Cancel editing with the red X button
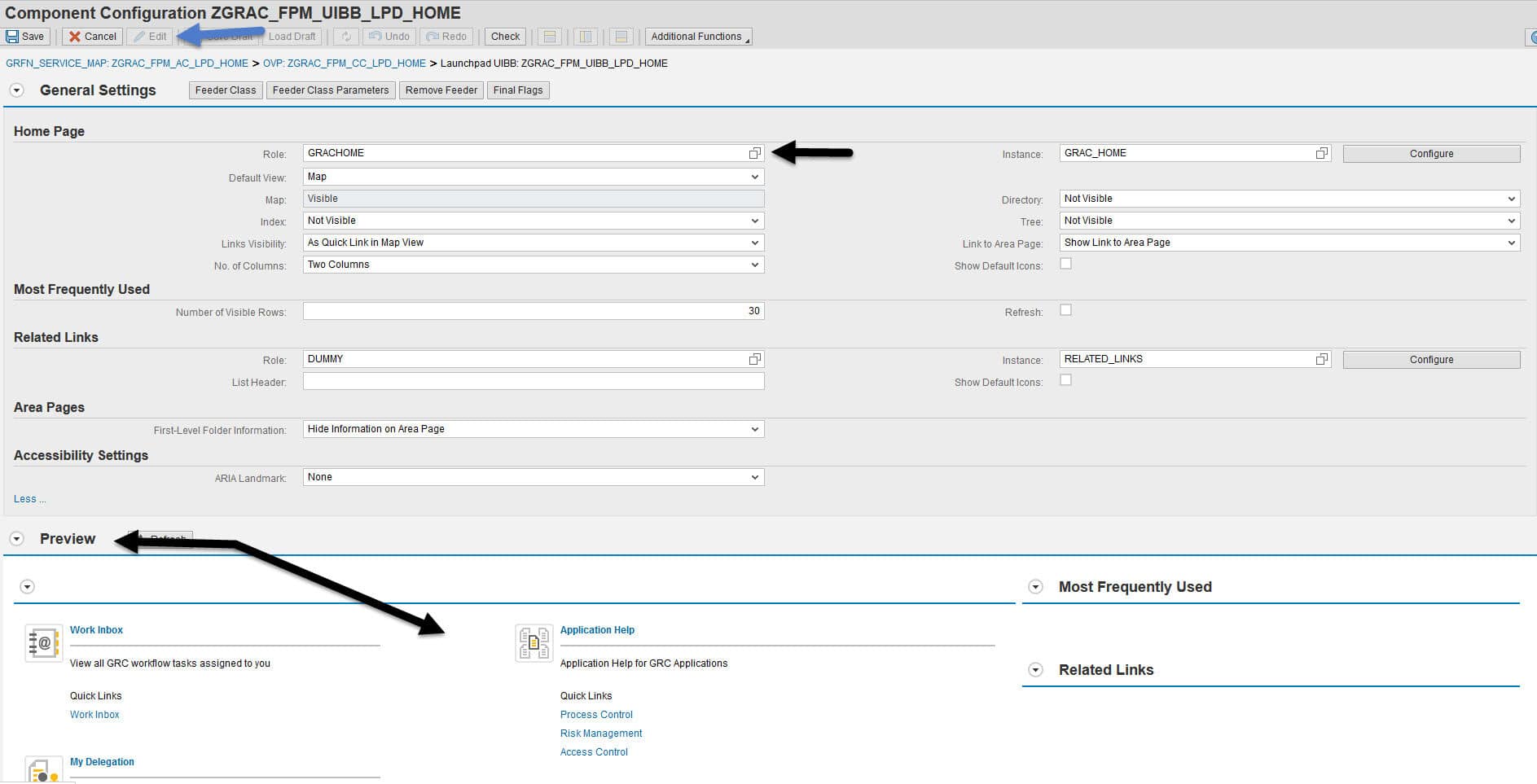1537x784 pixels. click(x=93, y=37)
